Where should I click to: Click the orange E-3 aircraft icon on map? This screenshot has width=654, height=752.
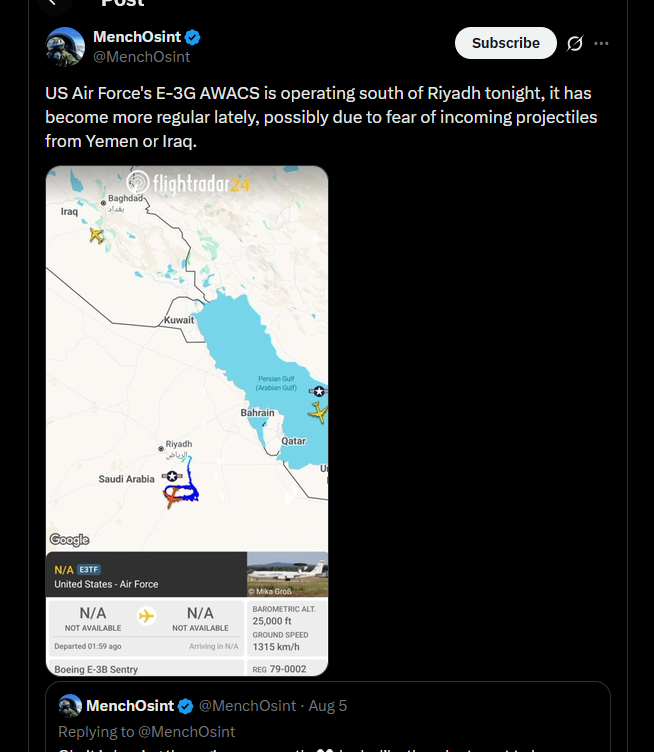click(172, 497)
